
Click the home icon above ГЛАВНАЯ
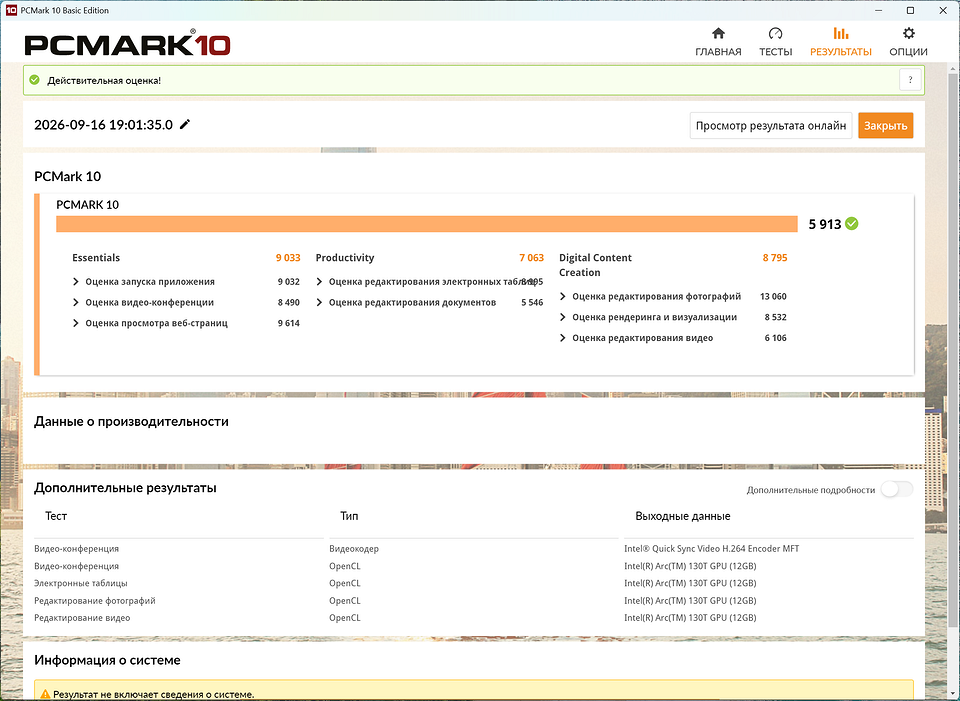[x=718, y=33]
